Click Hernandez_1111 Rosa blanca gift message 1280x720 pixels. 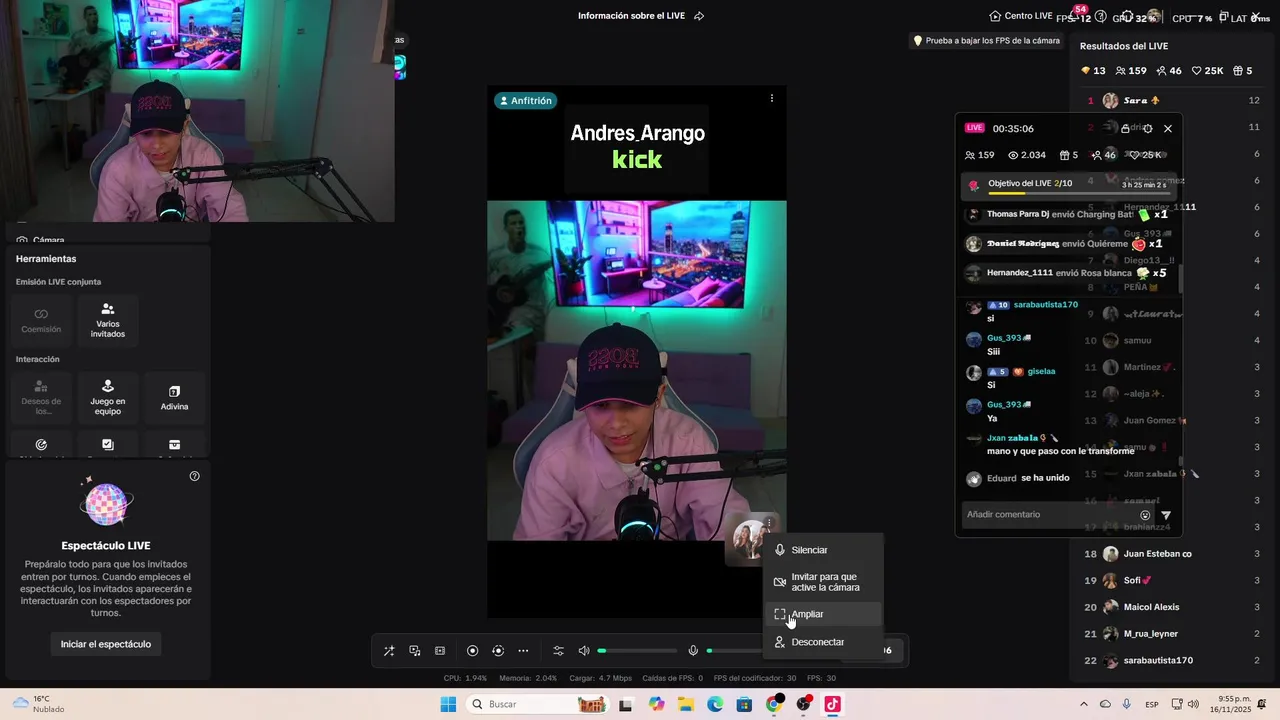[1068, 273]
